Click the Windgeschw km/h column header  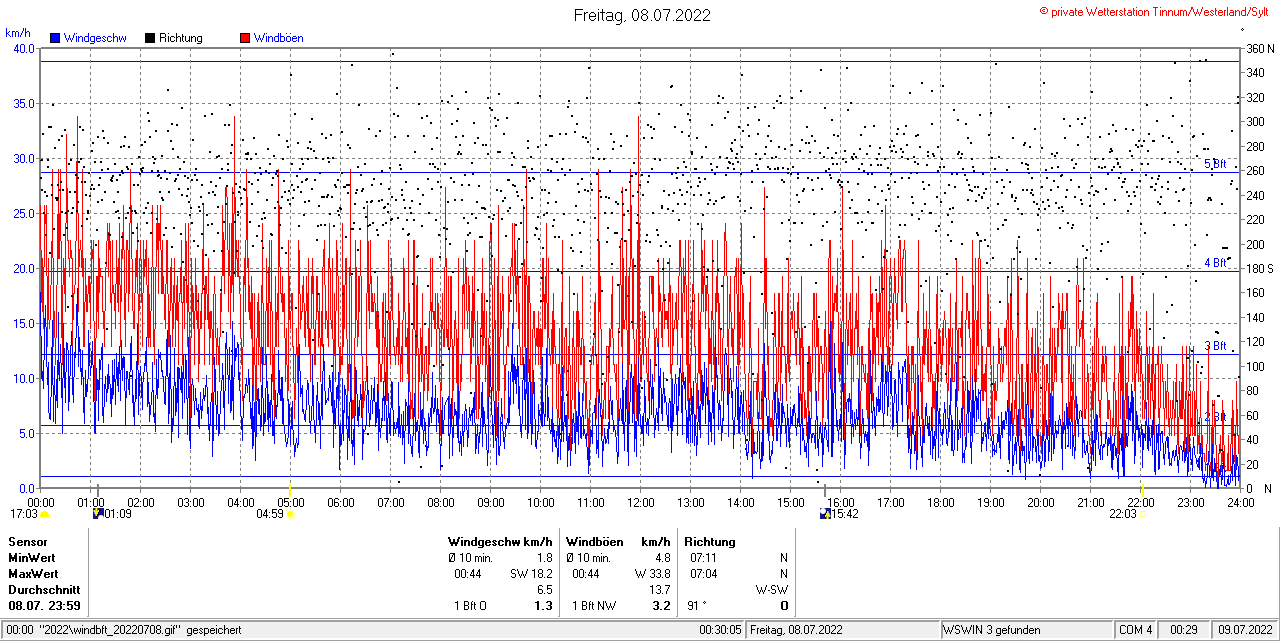[x=500, y=542]
